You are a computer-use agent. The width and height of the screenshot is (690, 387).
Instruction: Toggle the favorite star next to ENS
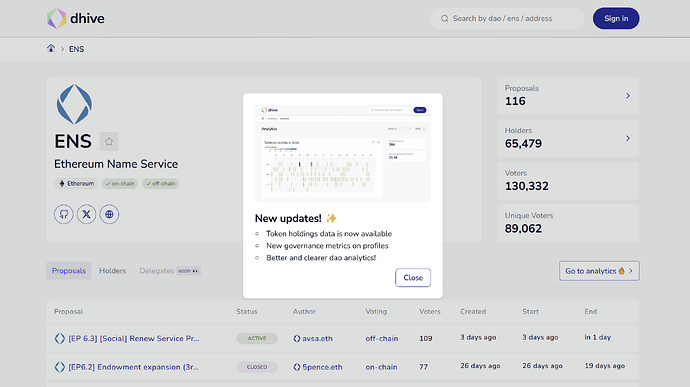coord(109,141)
